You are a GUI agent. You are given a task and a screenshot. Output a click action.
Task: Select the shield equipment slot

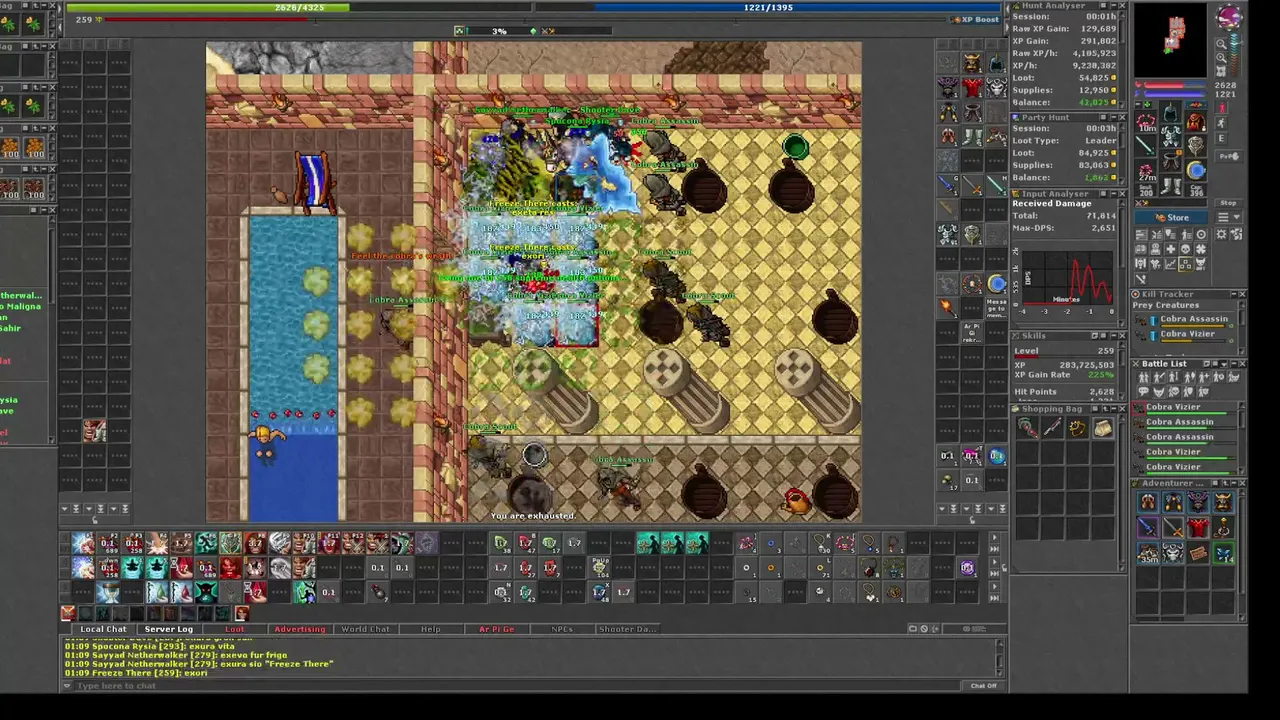(1196, 147)
